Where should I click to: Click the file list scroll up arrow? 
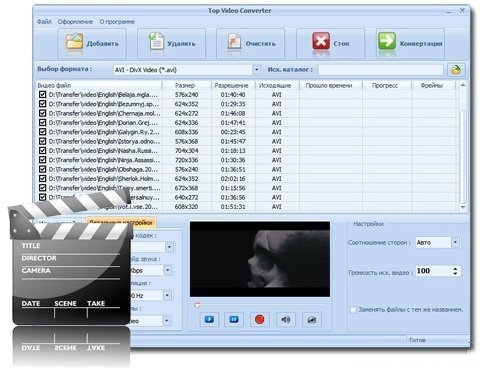[463, 86]
